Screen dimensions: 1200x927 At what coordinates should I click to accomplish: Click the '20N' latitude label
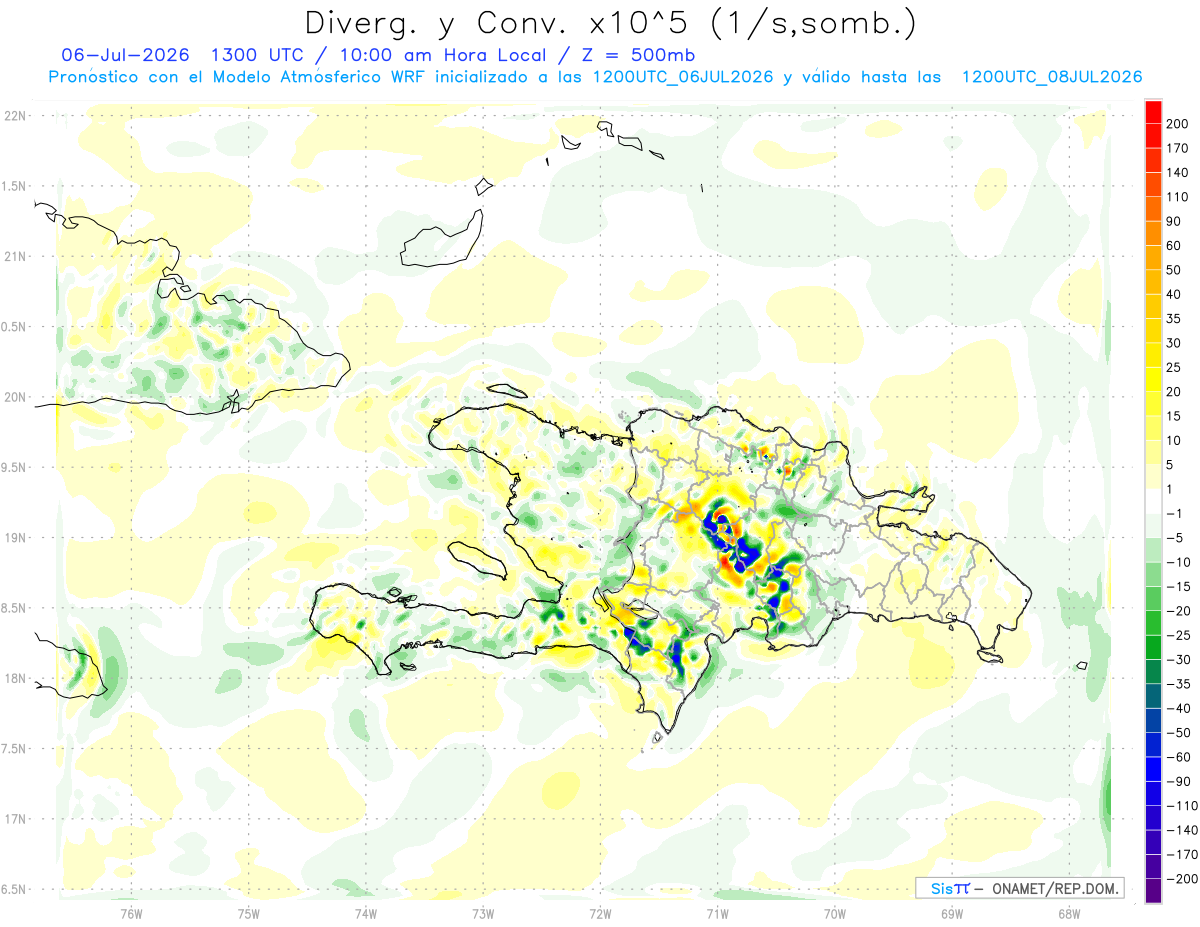pos(14,397)
